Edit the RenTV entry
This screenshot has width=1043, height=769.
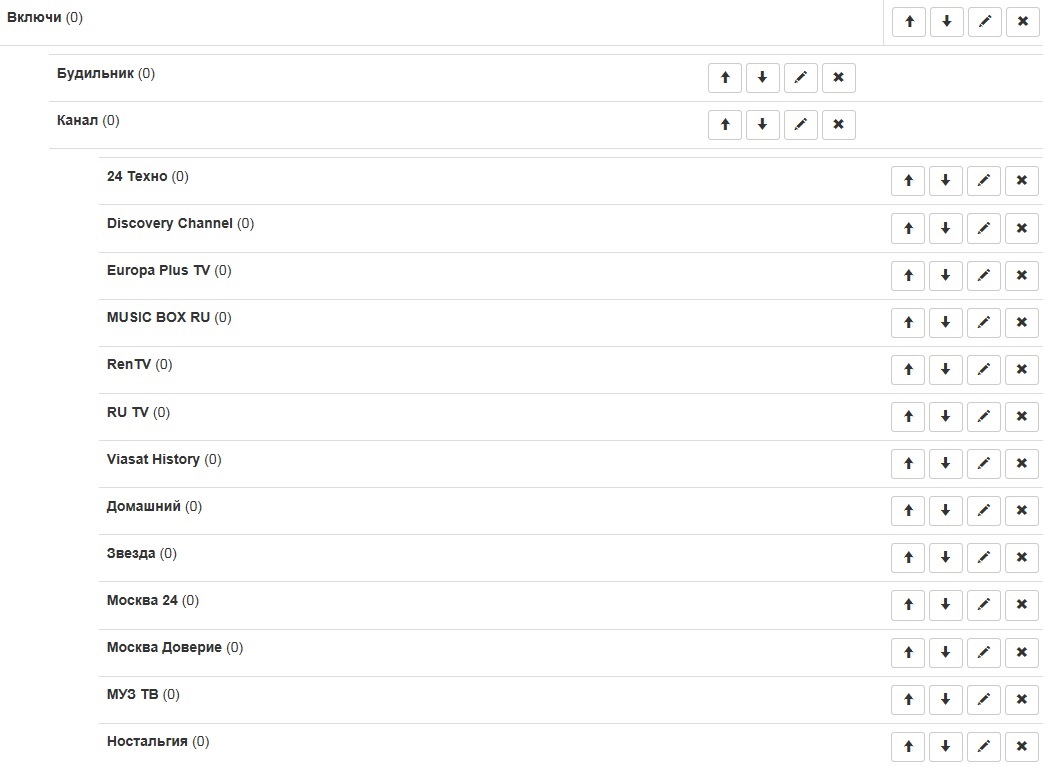(x=984, y=369)
